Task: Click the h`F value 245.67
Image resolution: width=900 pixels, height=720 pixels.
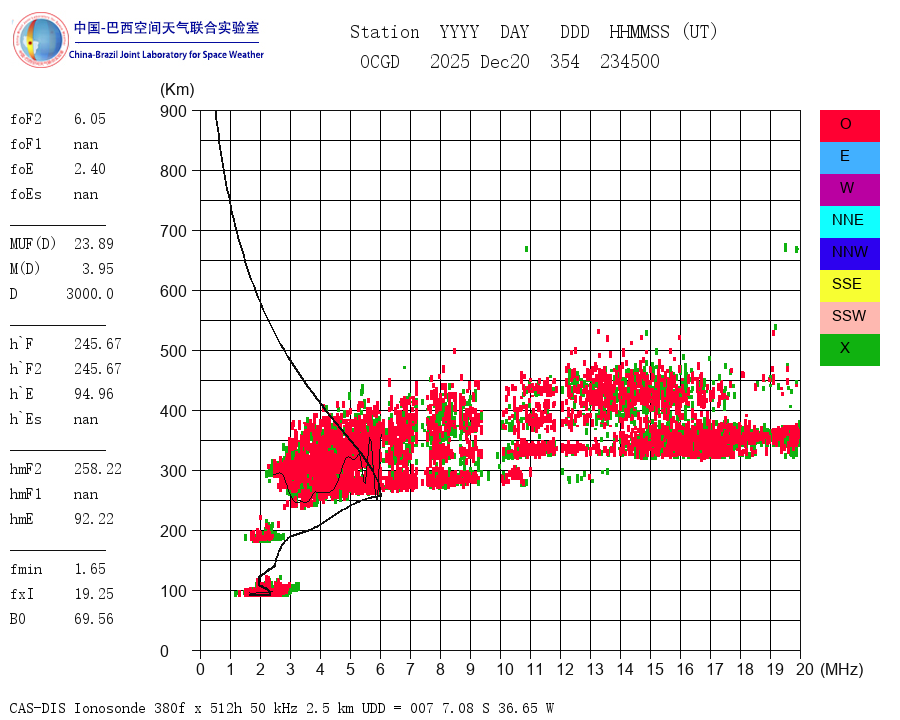Action: [x=98, y=343]
